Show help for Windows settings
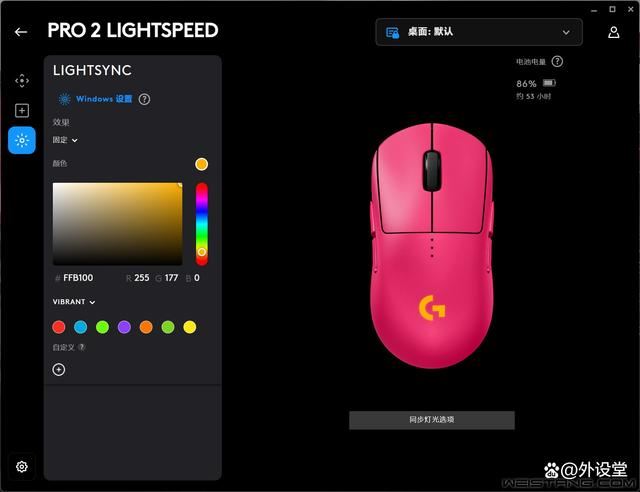640x492 pixels. click(x=144, y=99)
